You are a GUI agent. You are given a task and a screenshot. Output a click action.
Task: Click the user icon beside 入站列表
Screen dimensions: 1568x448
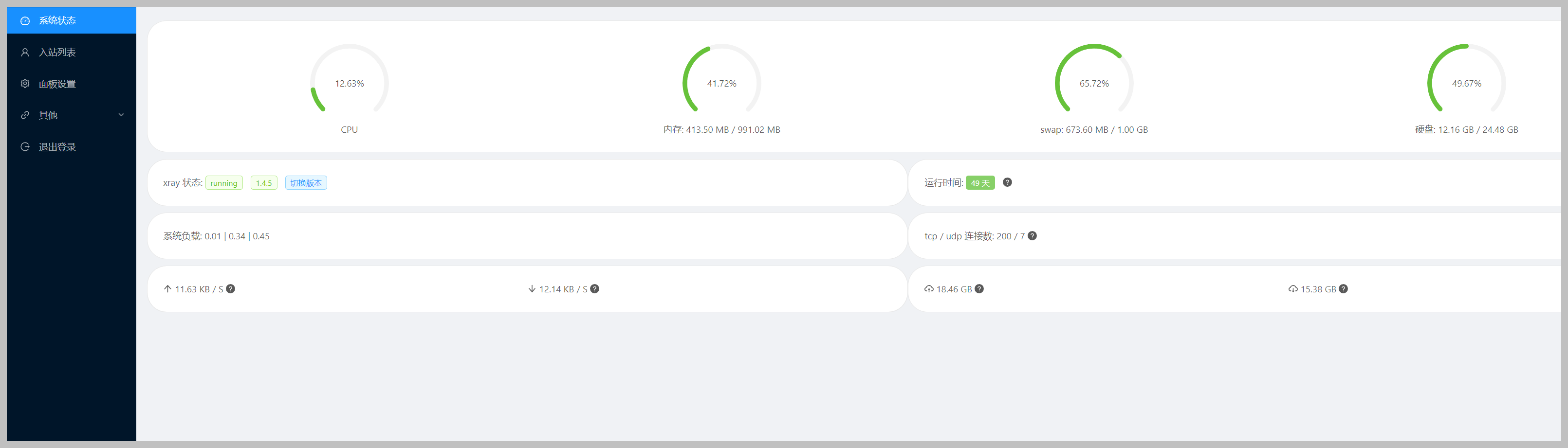click(x=25, y=52)
